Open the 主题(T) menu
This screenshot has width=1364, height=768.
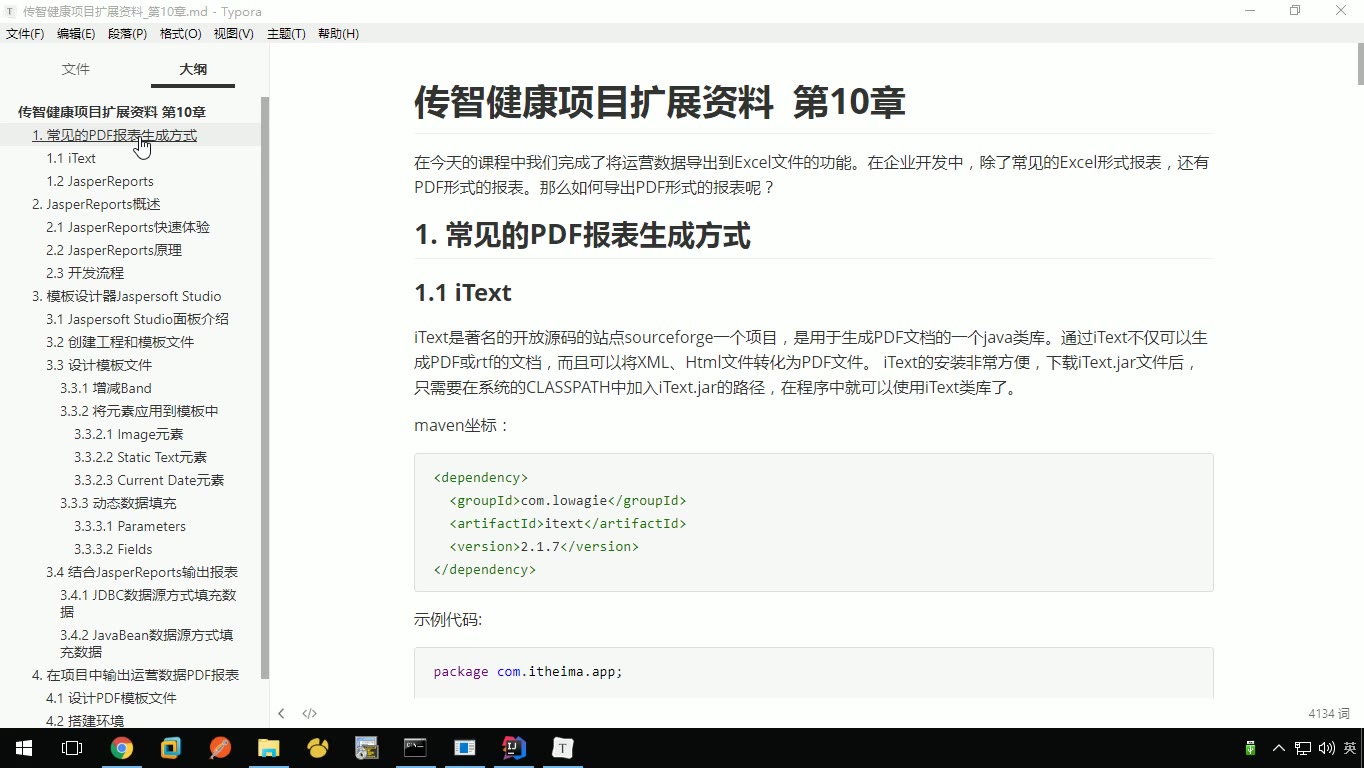(286, 34)
